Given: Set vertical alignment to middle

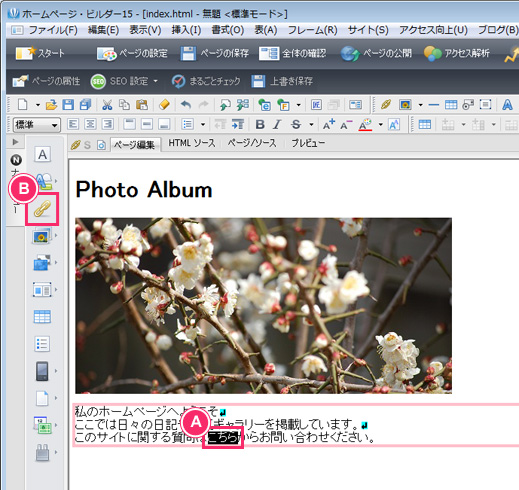Looking at the screenshot, I should tap(147, 125).
